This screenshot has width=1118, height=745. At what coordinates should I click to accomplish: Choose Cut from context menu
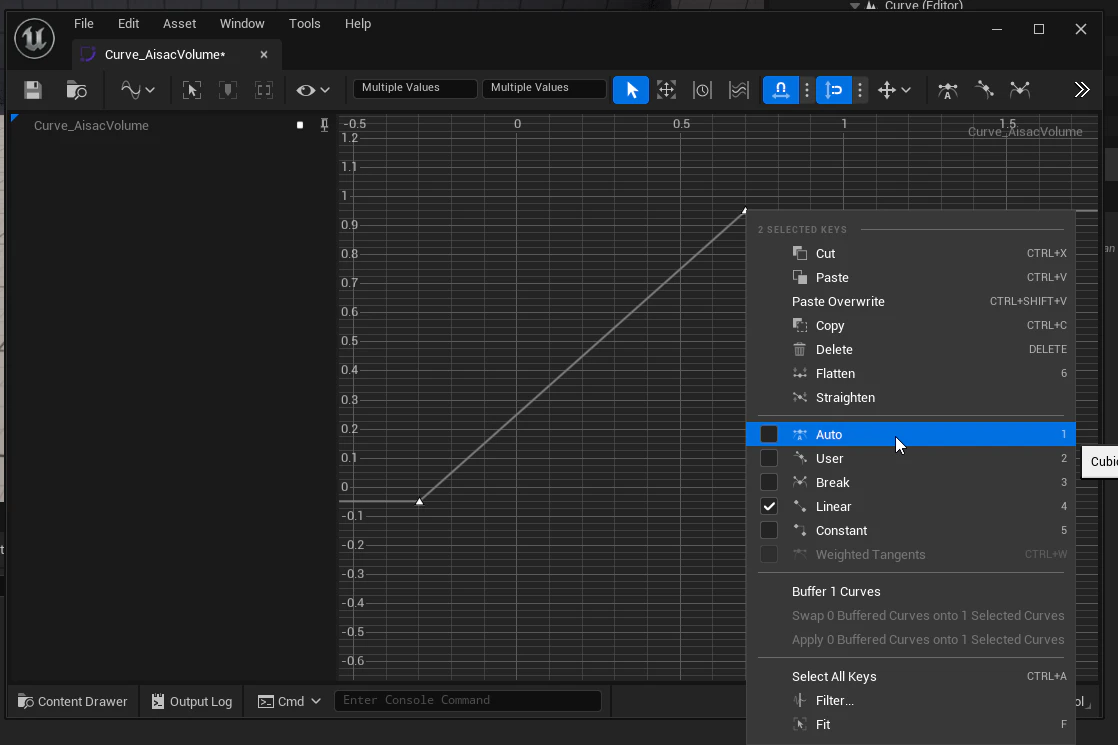911,253
